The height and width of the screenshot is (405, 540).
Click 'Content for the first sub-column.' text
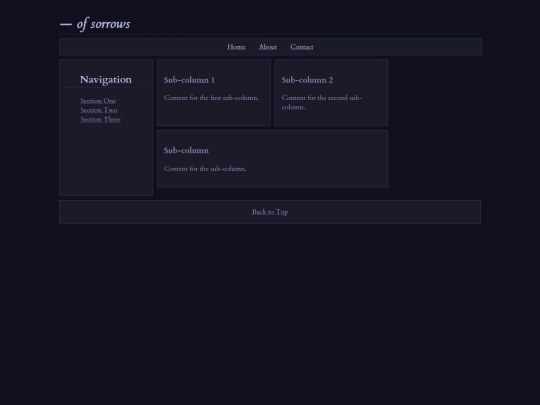pos(211,98)
